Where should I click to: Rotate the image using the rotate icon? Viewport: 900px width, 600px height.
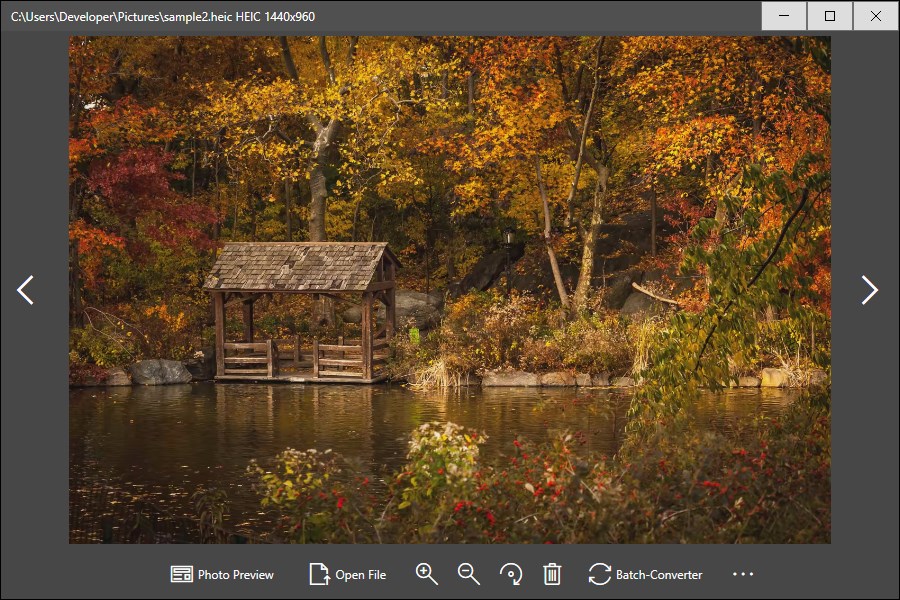coord(511,574)
